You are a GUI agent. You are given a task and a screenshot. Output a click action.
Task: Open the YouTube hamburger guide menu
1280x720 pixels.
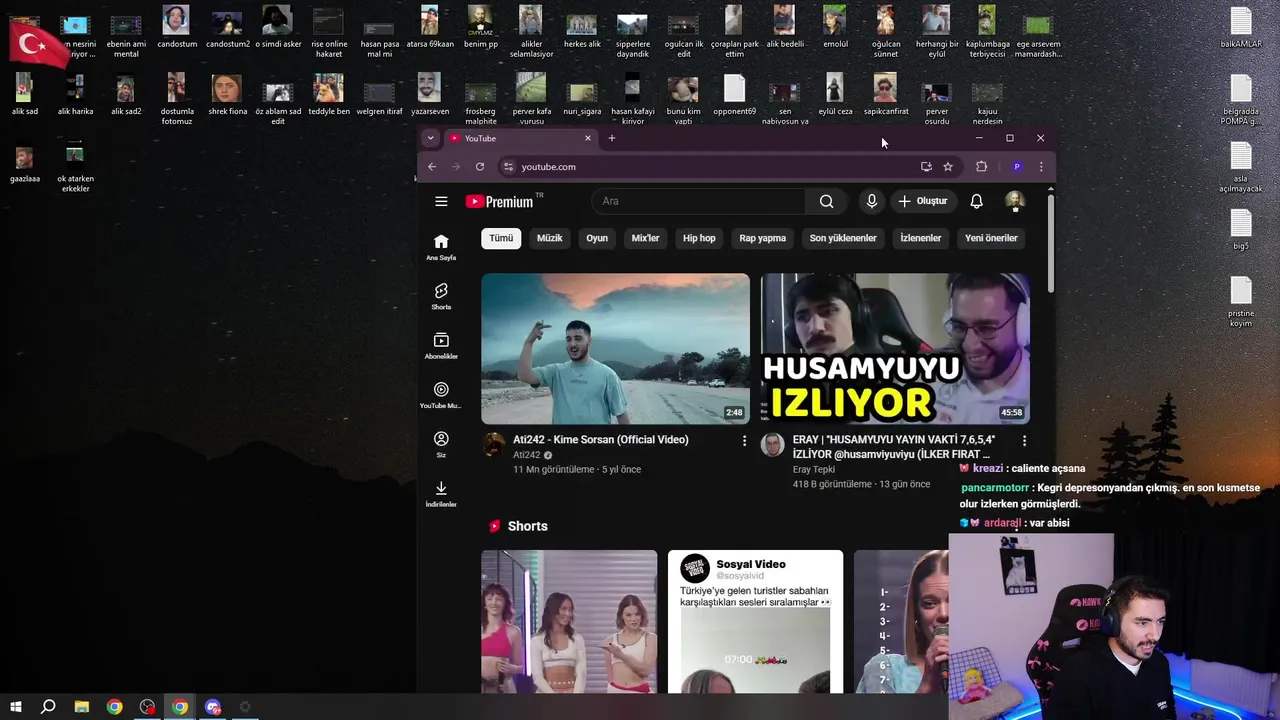coord(441,201)
